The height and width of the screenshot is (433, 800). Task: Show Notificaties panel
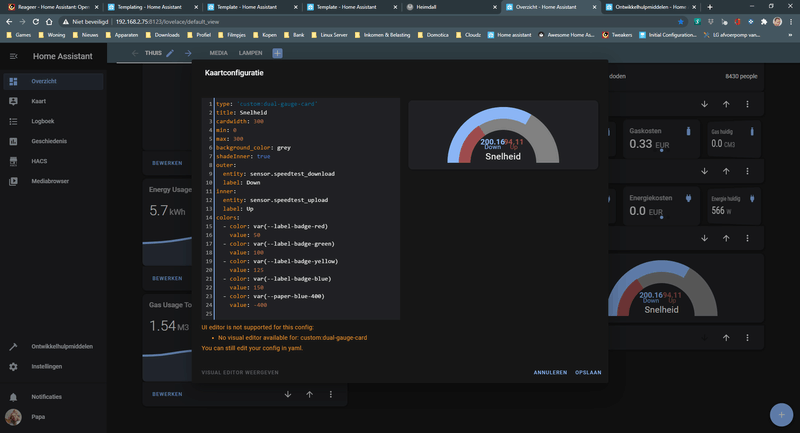tap(53, 396)
